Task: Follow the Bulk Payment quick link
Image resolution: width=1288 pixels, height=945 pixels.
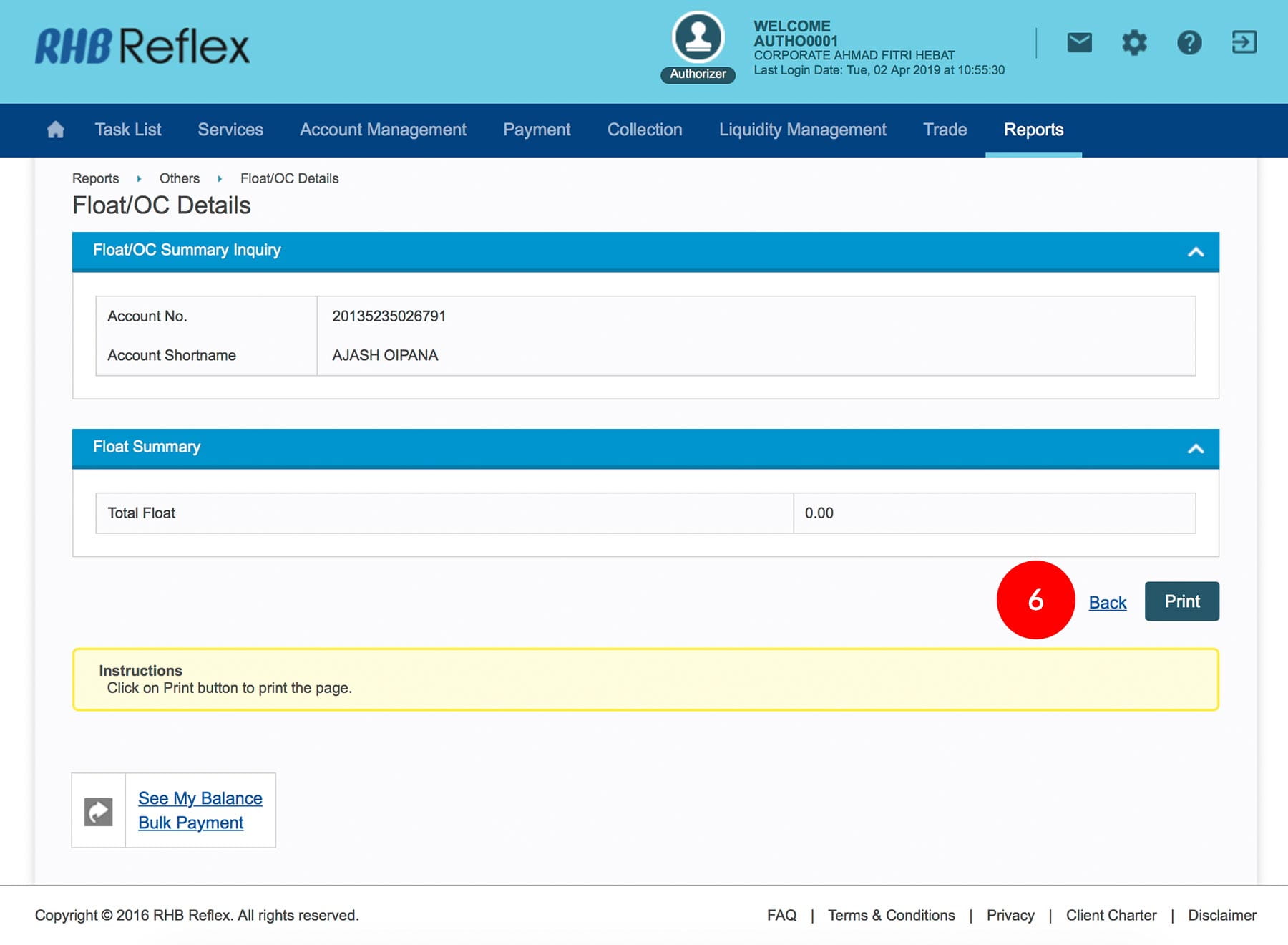Action: (191, 823)
